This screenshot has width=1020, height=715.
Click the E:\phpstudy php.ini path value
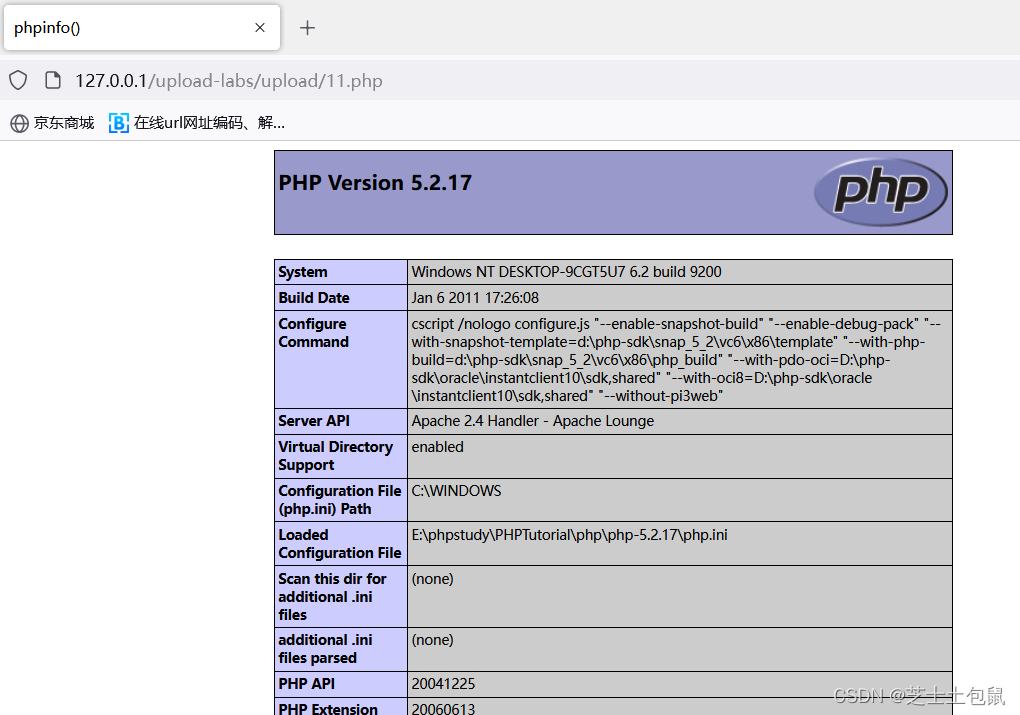coord(569,535)
